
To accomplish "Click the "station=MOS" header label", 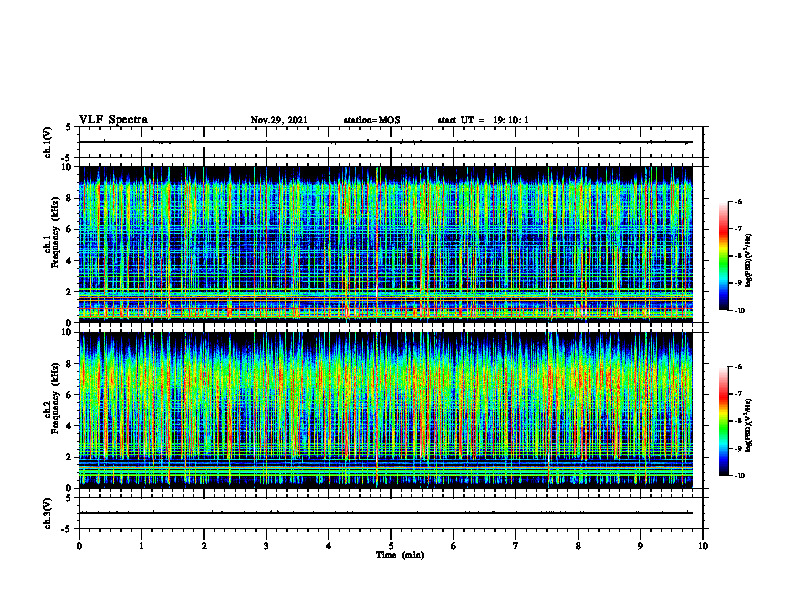I will 372,120.
